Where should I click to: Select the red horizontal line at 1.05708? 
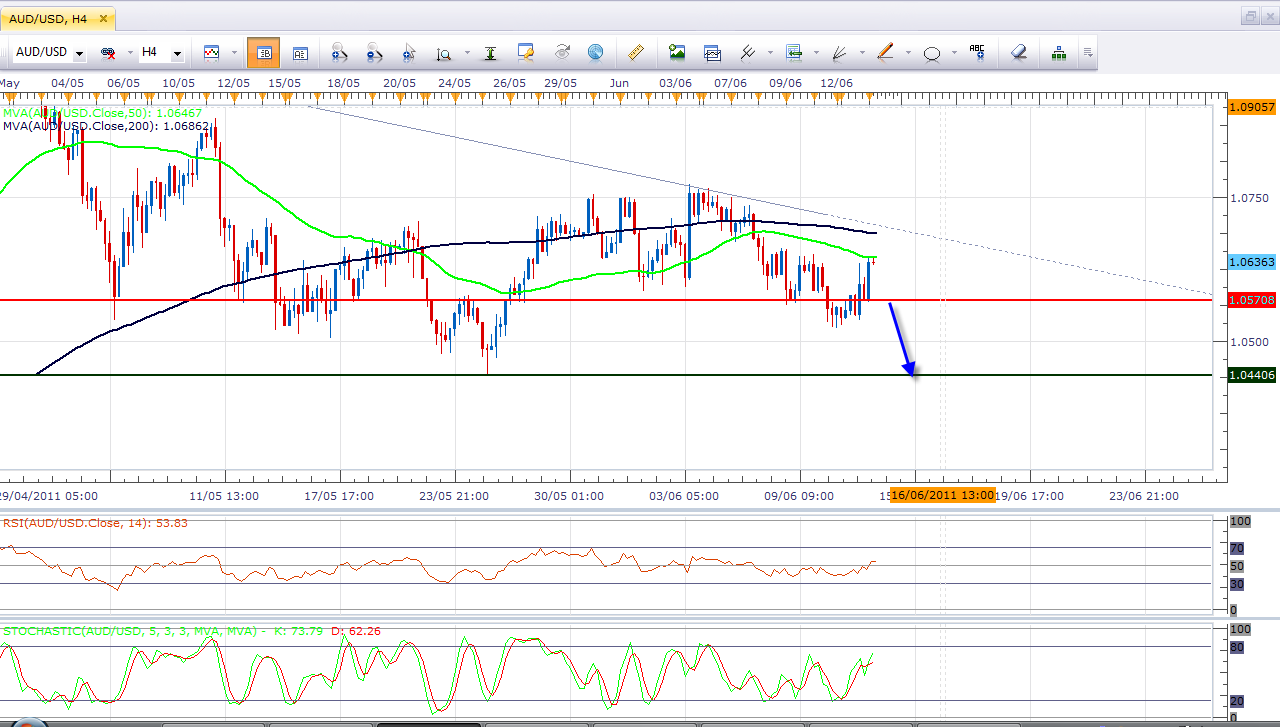click(x=606, y=300)
